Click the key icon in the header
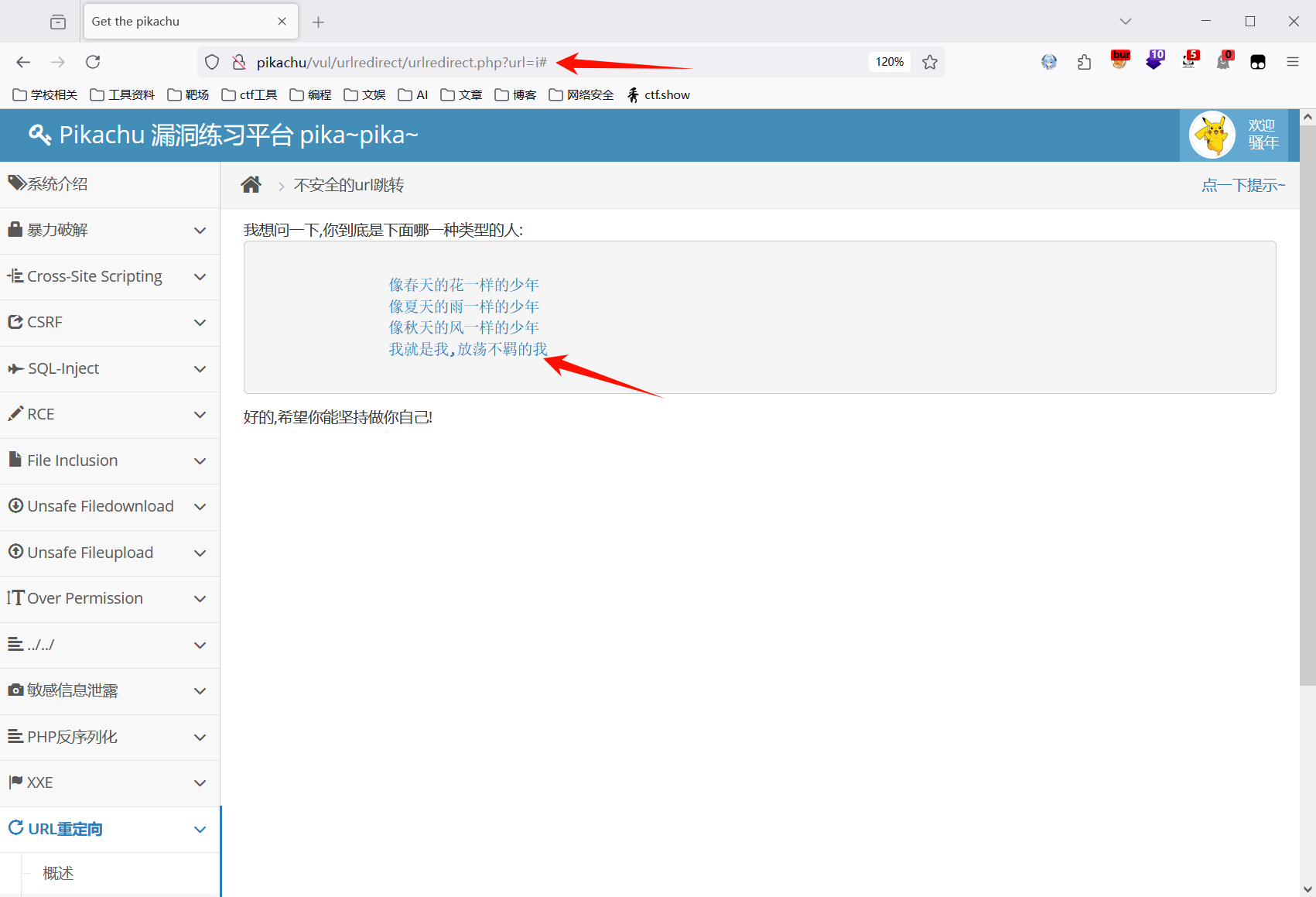The width and height of the screenshot is (1316, 897). coord(40,135)
